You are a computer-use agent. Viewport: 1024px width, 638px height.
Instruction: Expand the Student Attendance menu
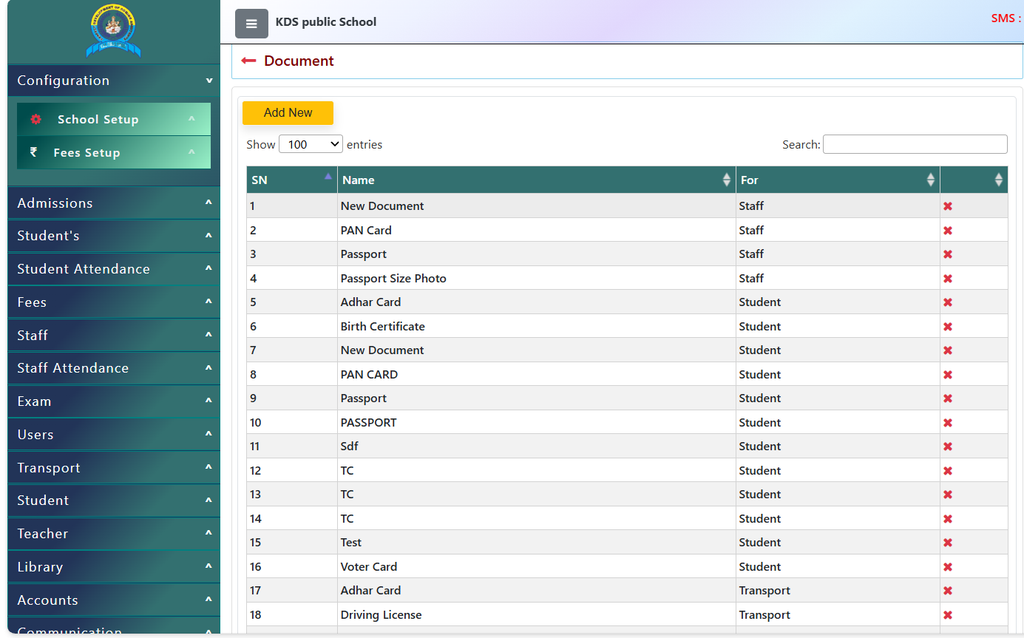[114, 269]
